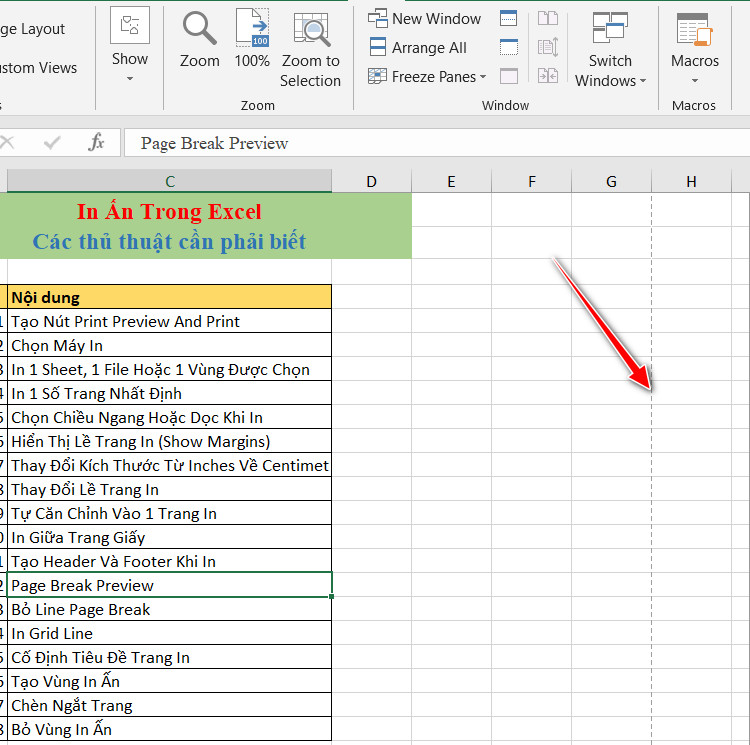Click the Insert Function fx icon
This screenshot has width=750, height=745.
point(96,142)
